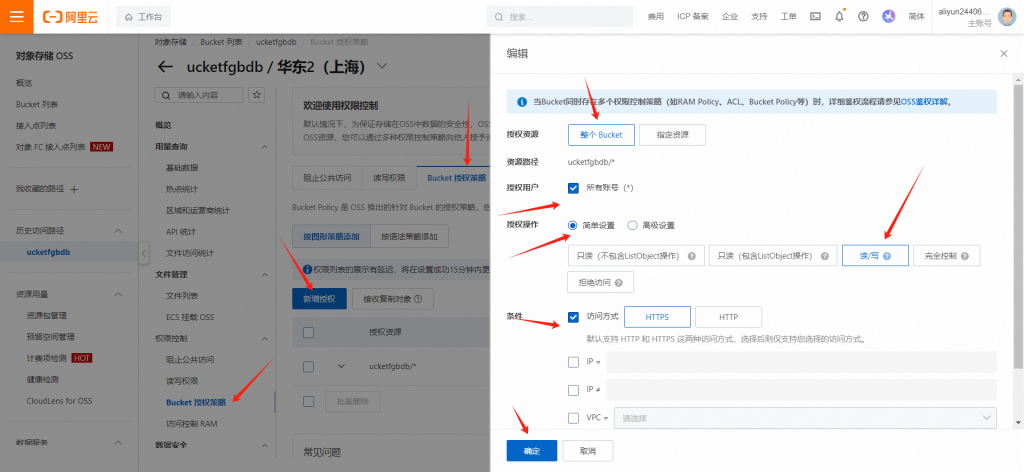Enable the IP = condition checkbox
The image size is (1024, 472).
point(573,362)
